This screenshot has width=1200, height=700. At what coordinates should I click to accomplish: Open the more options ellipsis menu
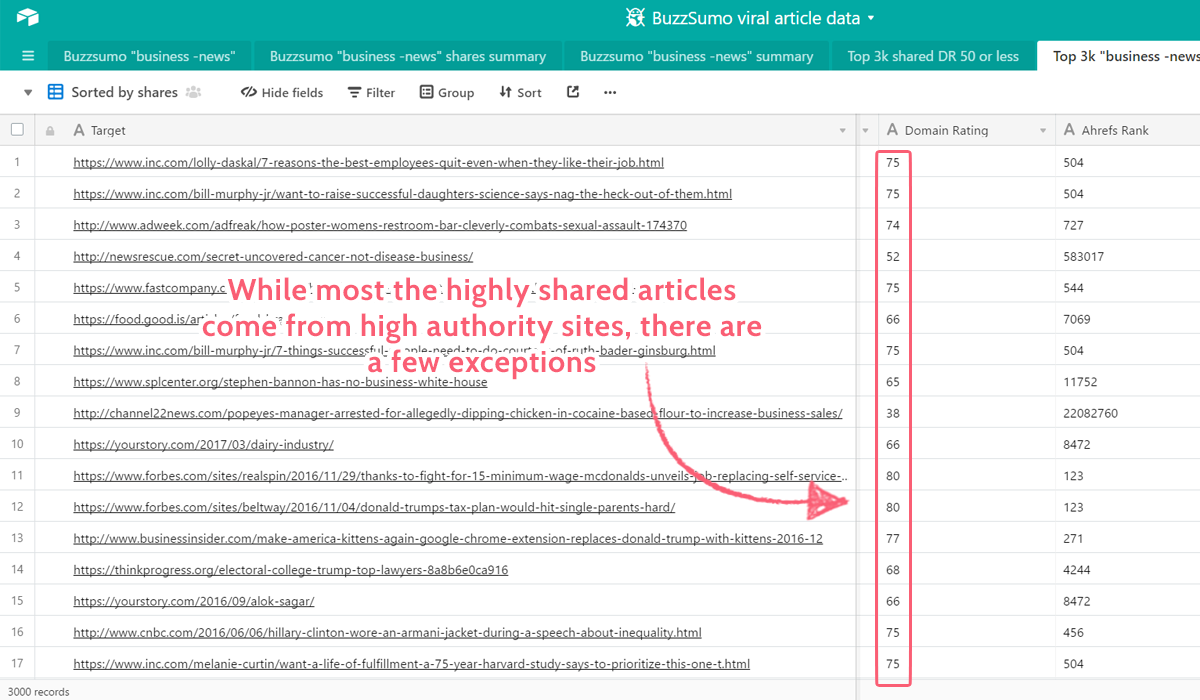click(x=610, y=92)
